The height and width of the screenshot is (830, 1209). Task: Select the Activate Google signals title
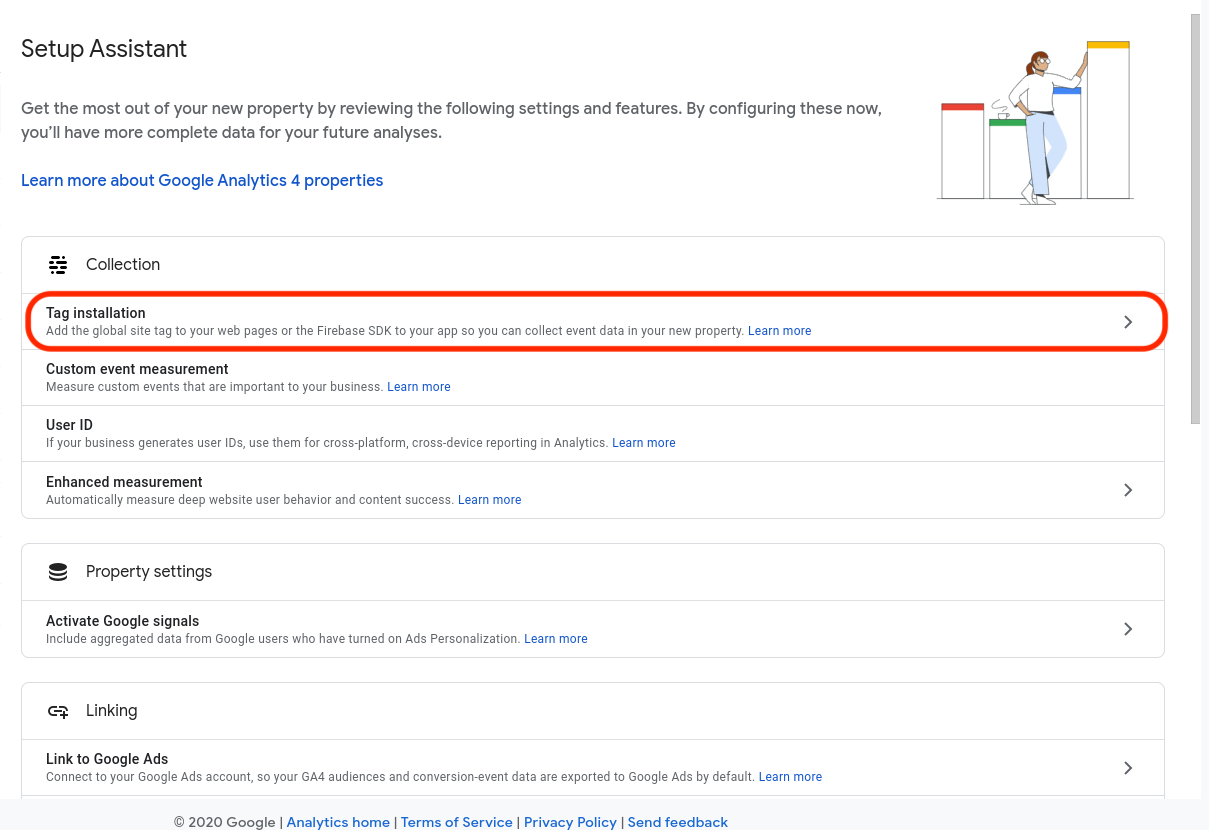coord(123,621)
